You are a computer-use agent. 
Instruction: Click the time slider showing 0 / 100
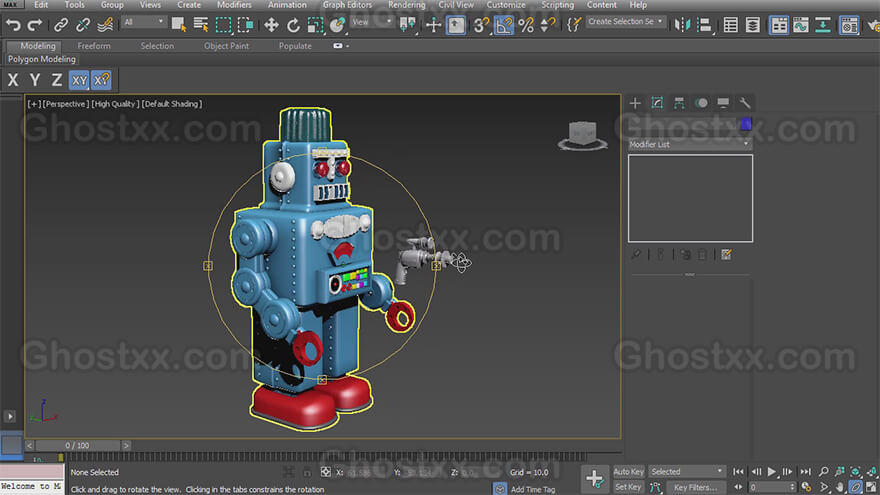point(77,445)
